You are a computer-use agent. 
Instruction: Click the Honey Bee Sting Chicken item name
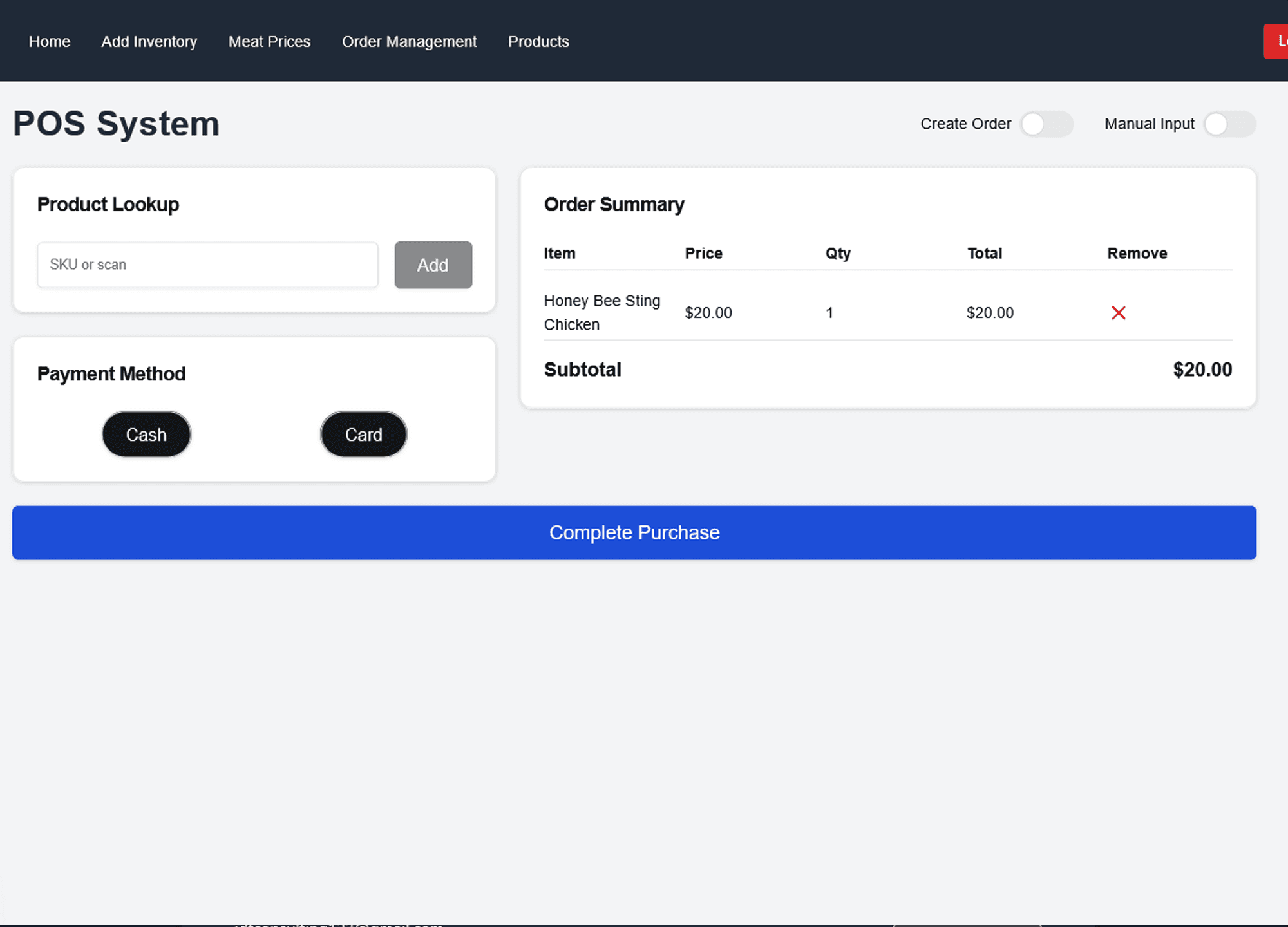602,312
